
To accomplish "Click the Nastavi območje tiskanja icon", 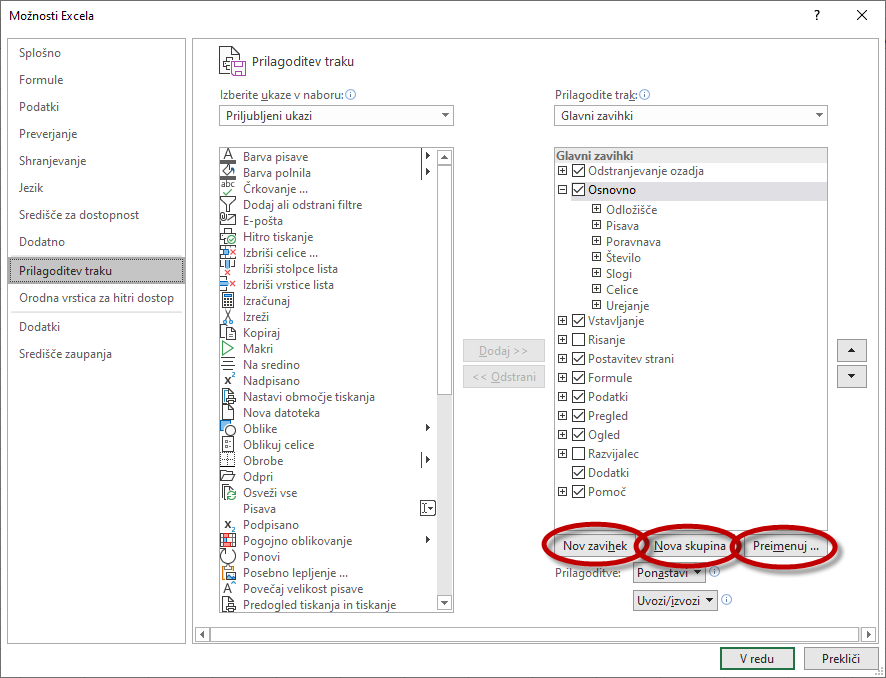I will click(x=228, y=397).
